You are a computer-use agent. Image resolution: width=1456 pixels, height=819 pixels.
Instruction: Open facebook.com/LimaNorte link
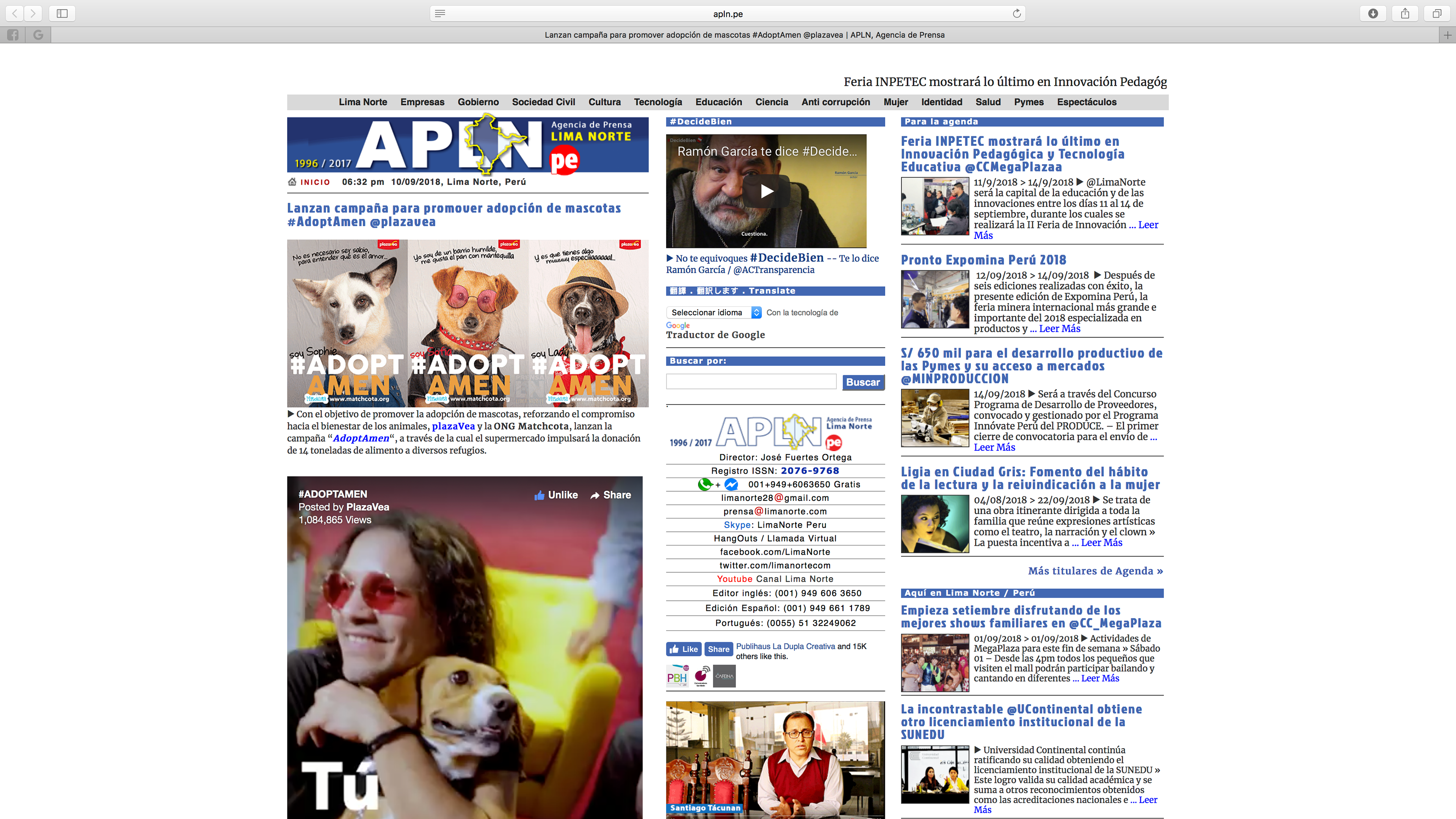click(x=775, y=552)
